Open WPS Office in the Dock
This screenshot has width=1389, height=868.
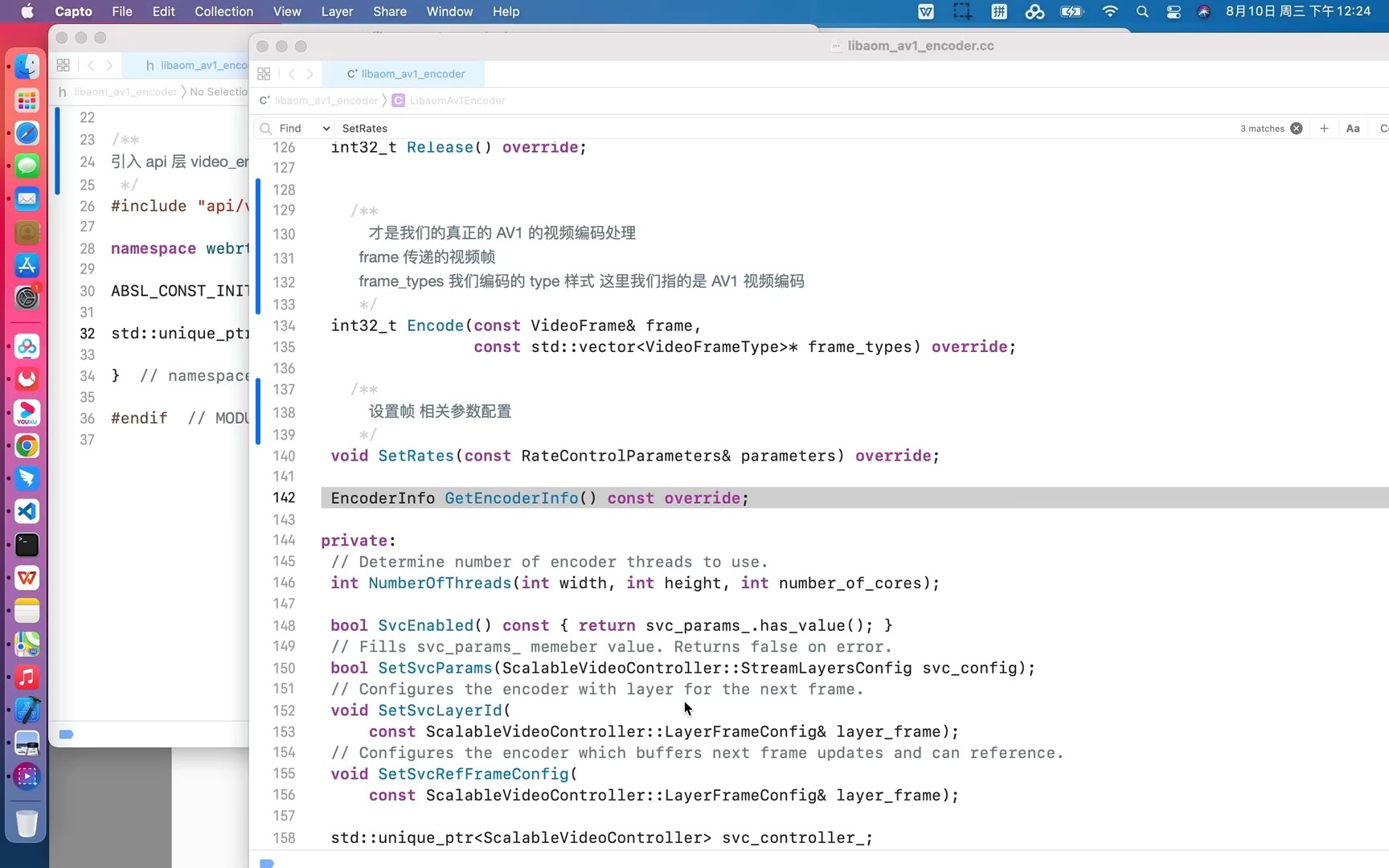27,578
